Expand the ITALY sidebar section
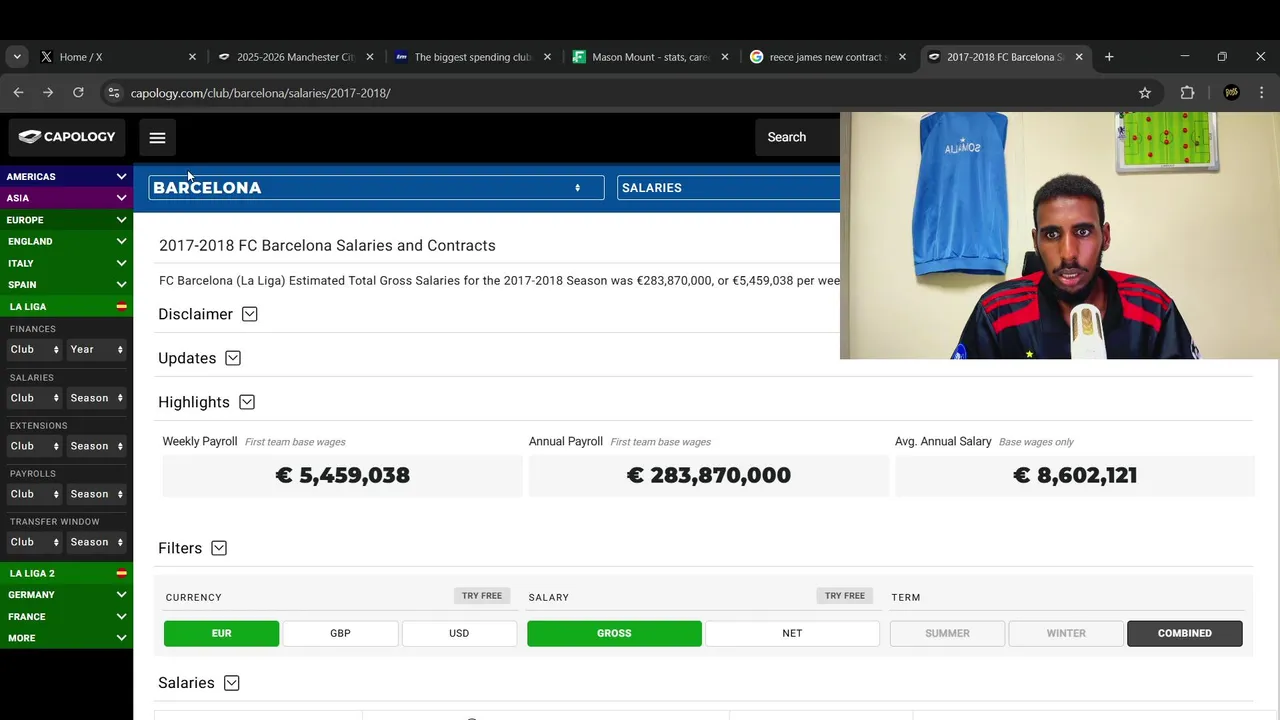This screenshot has height=720, width=1280. click(66, 263)
